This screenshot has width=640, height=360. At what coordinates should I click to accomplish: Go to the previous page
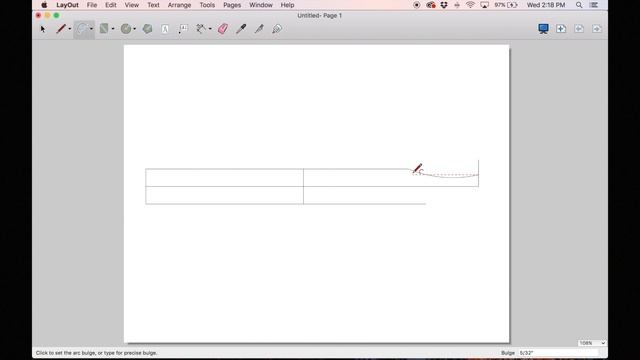point(579,29)
